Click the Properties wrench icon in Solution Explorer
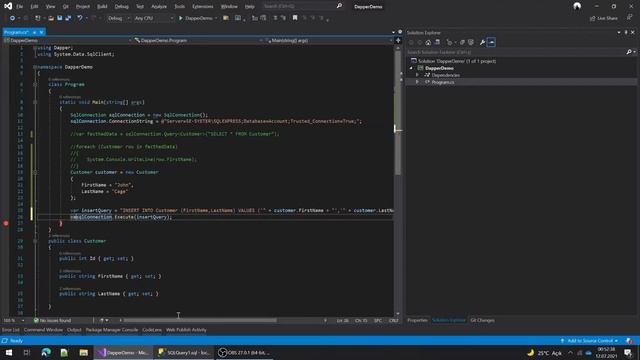 [x=482, y=42]
